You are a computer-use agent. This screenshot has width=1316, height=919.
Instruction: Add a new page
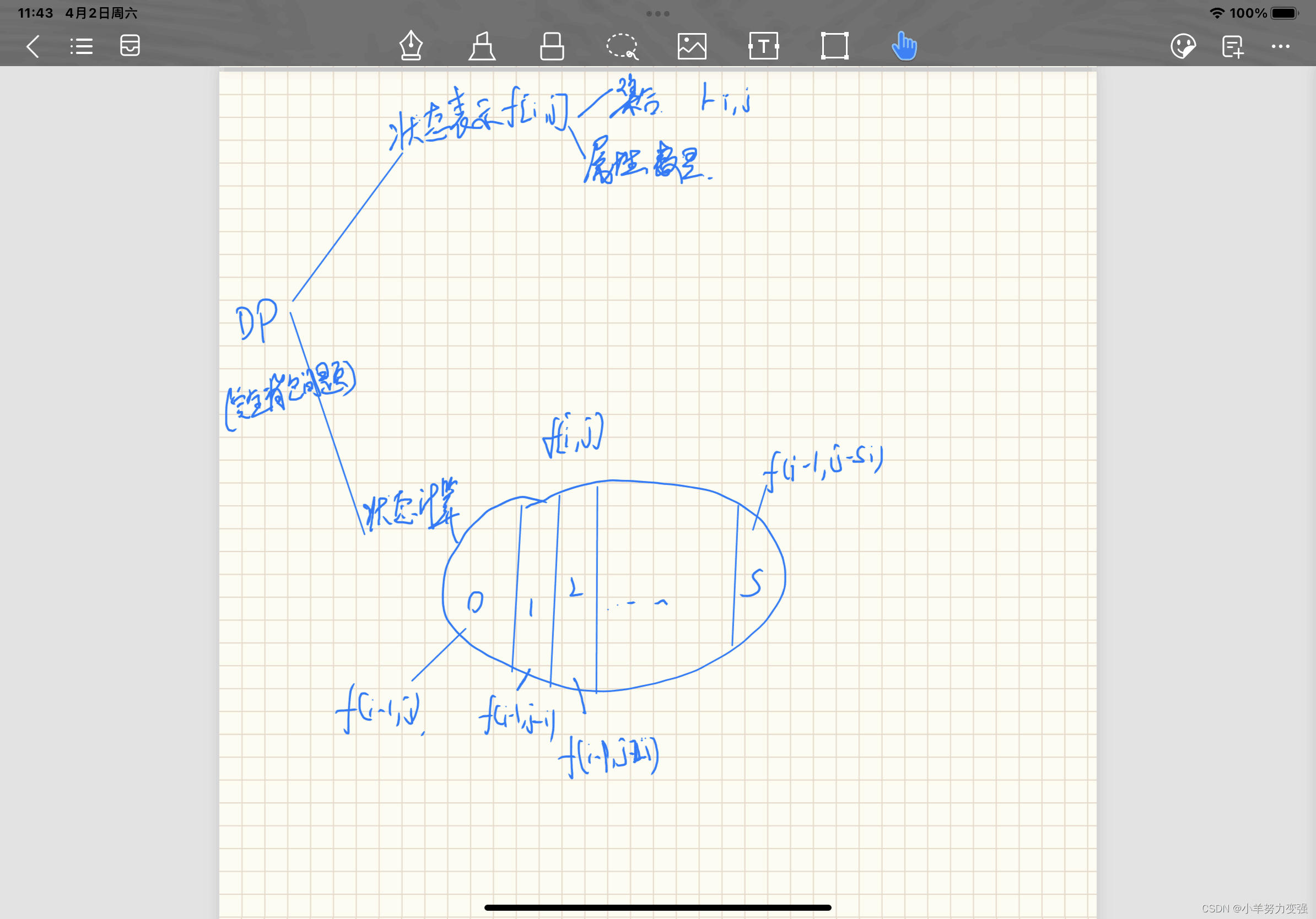point(1233,46)
